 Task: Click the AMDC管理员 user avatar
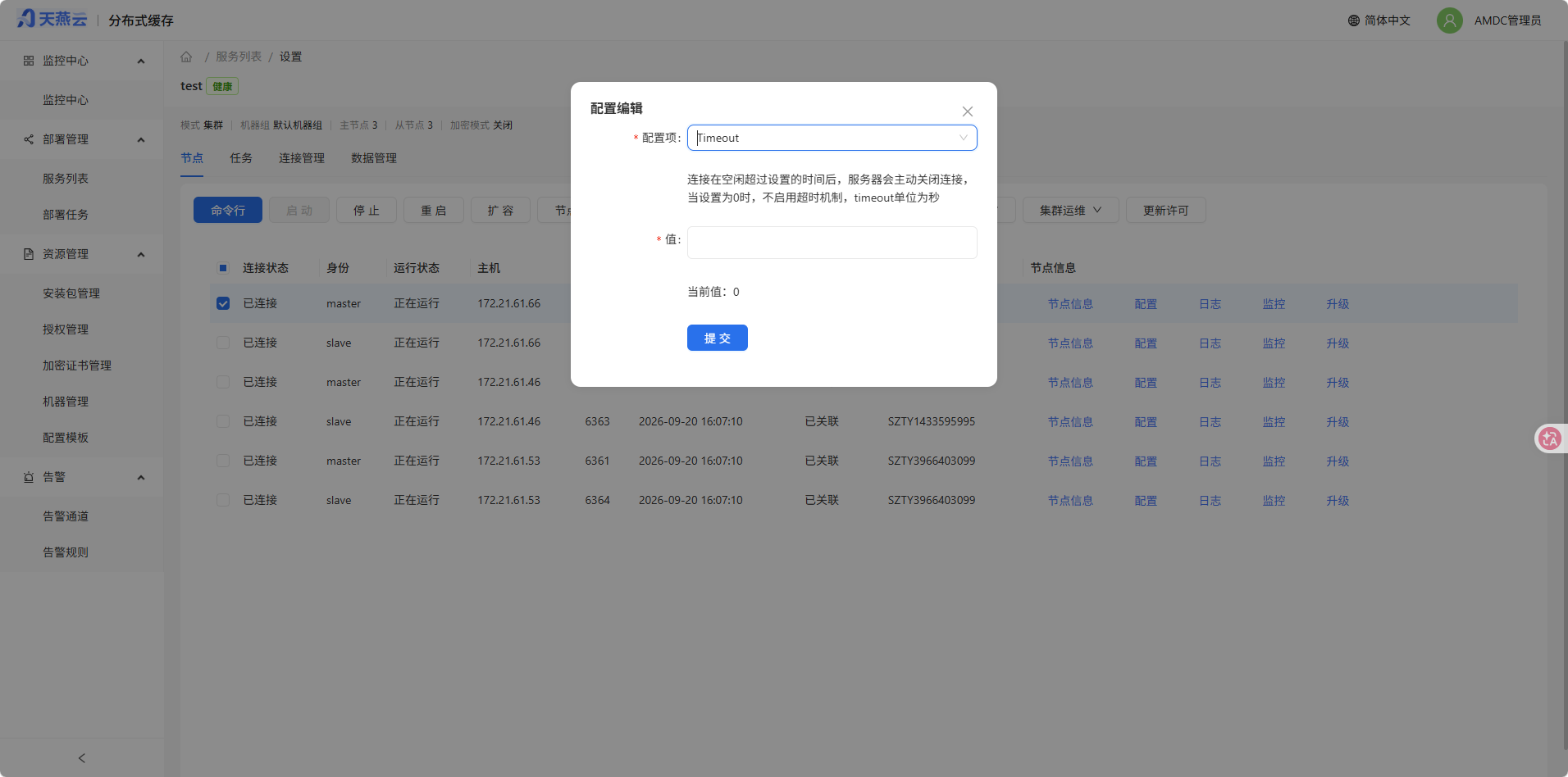1449,20
